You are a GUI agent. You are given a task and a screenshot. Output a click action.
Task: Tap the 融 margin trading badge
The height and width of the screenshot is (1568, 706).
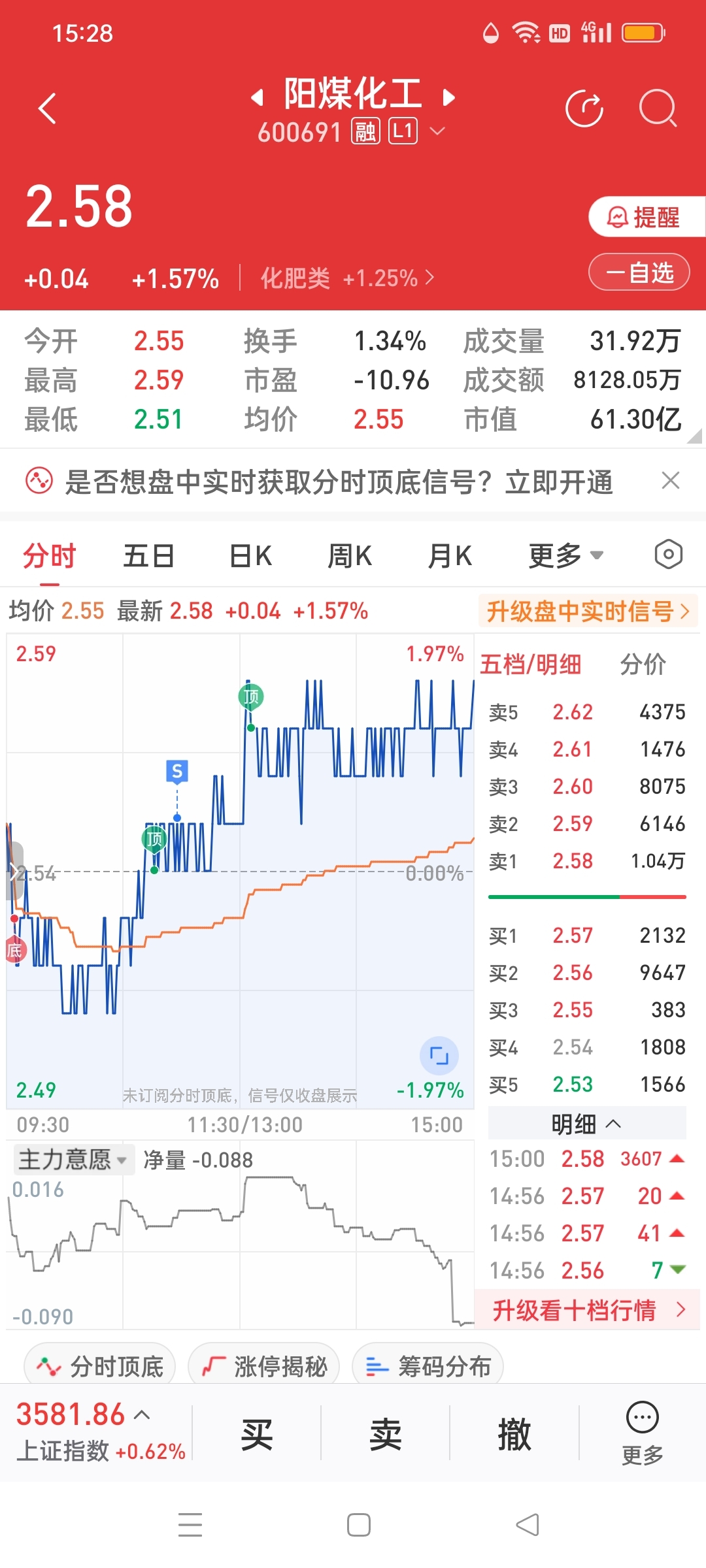(365, 131)
